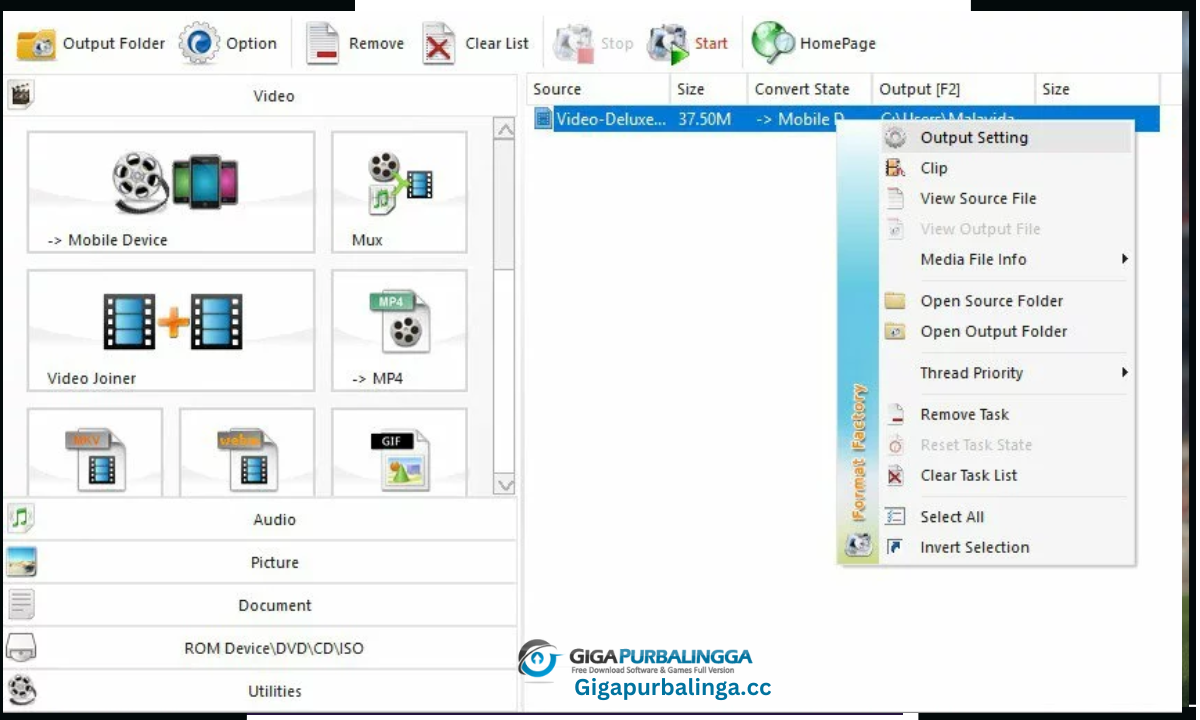
Task: Open the Media File Info submenu
Action: coord(1006,259)
